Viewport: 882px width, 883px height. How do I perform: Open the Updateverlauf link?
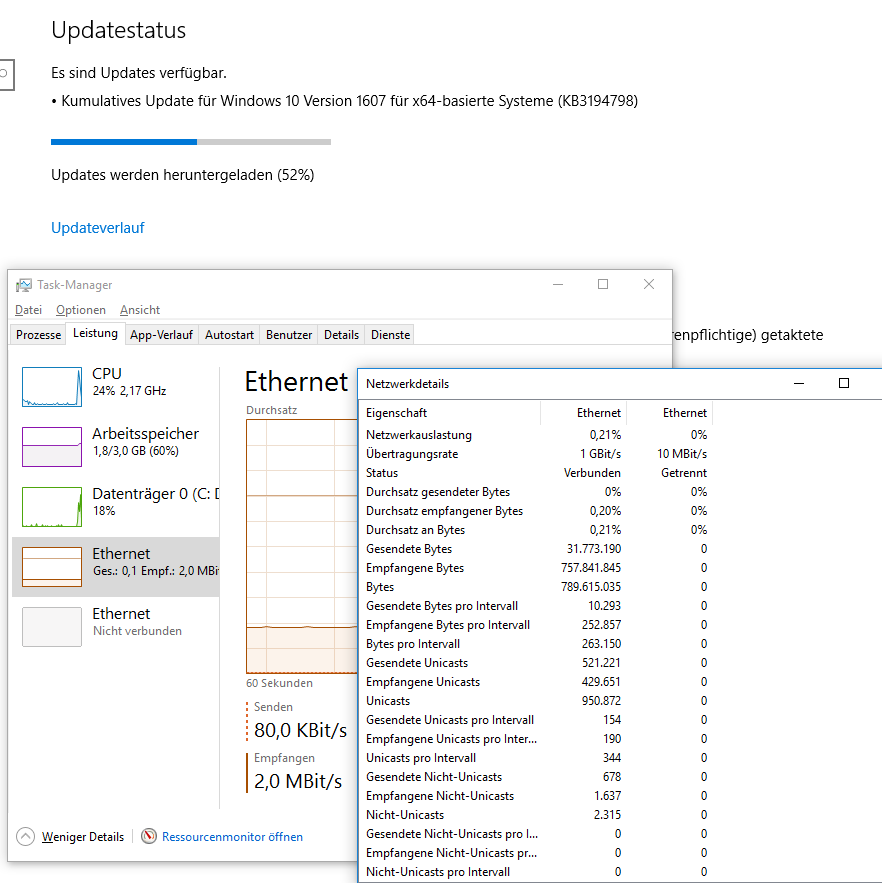(97, 228)
